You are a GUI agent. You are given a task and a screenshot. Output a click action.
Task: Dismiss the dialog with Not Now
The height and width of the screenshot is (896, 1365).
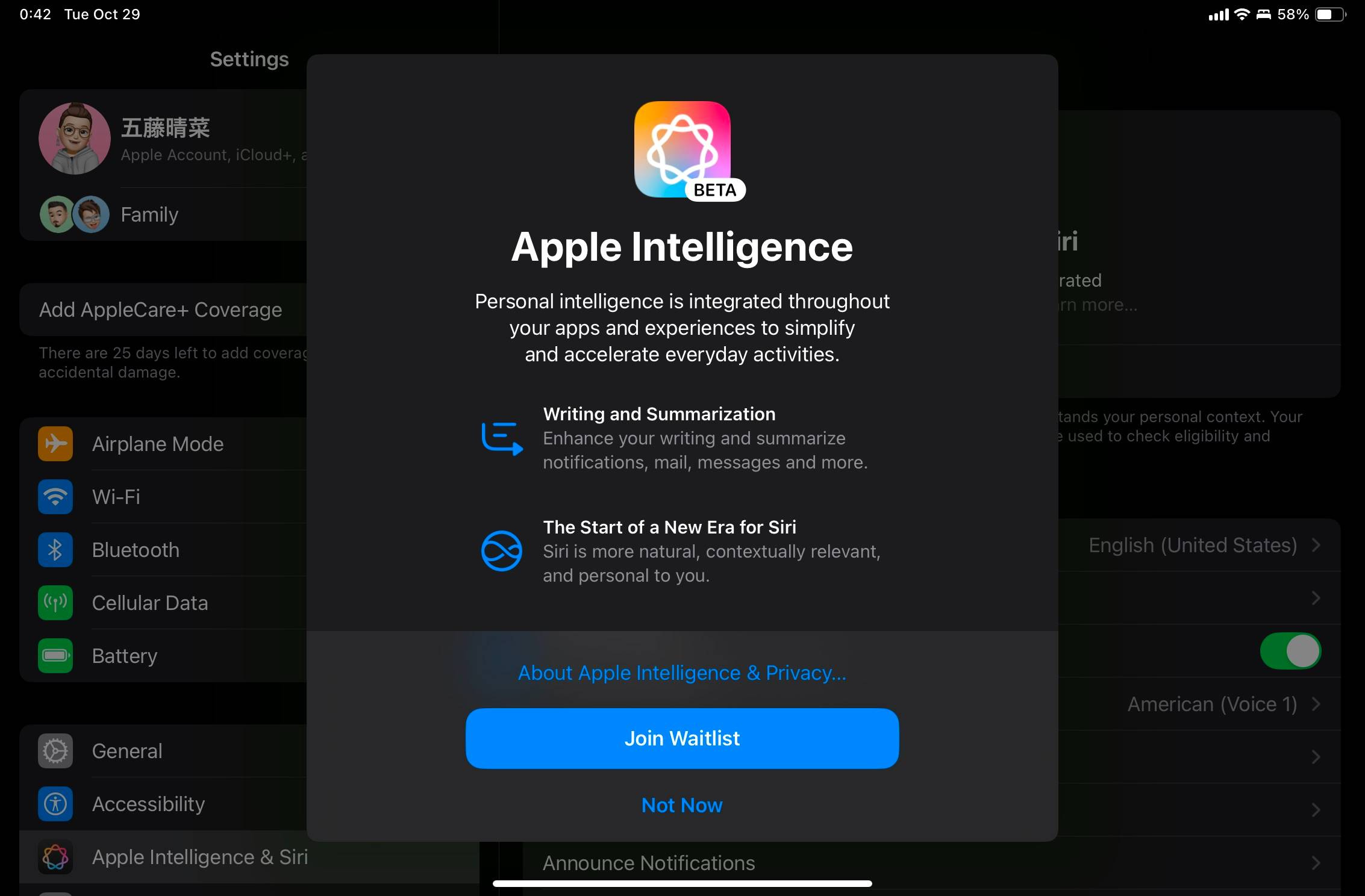[681, 805]
